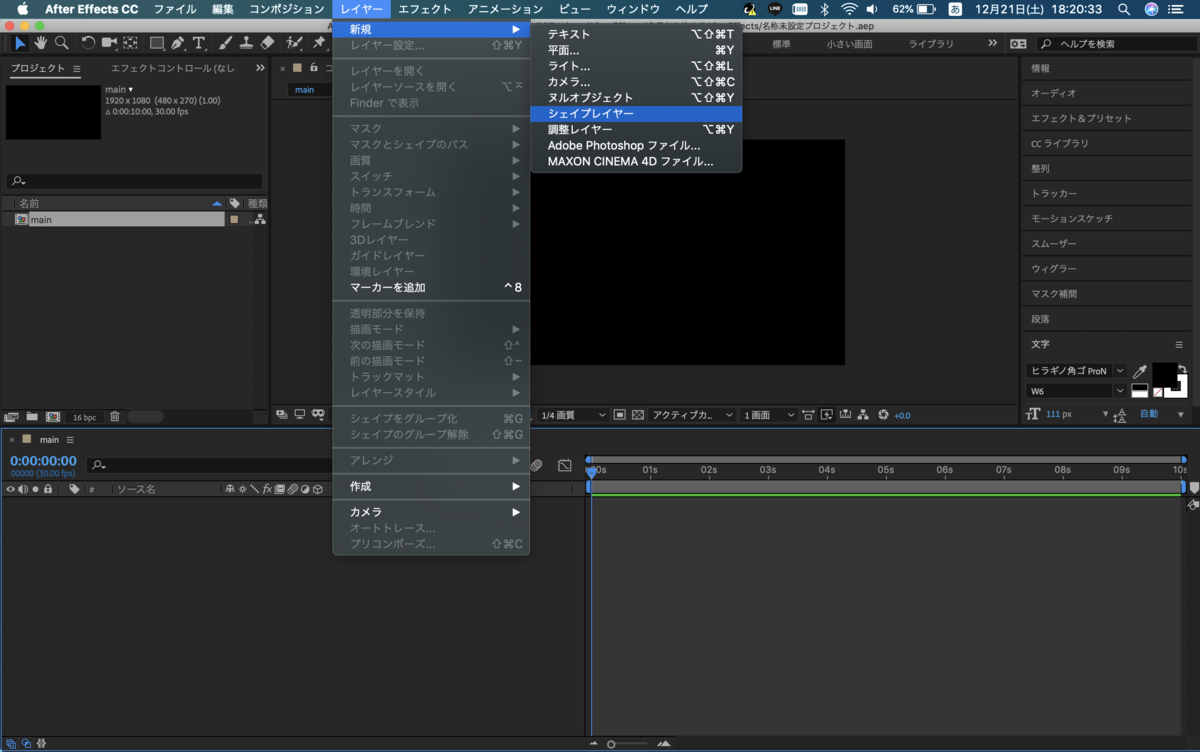Select the Roto Brush tool
Image resolution: width=1200 pixels, height=752 pixels.
(x=294, y=43)
